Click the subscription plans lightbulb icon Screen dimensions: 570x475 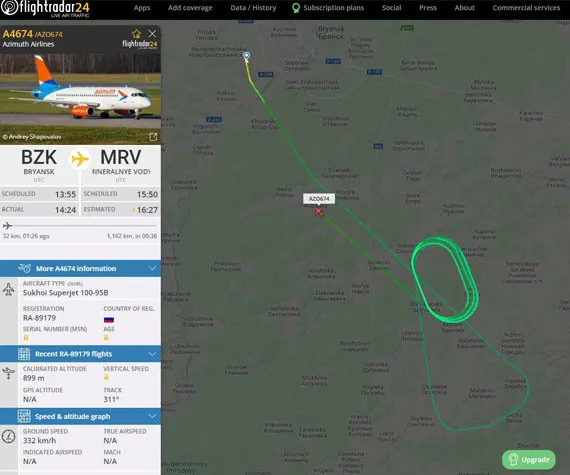pyautogui.click(x=296, y=8)
